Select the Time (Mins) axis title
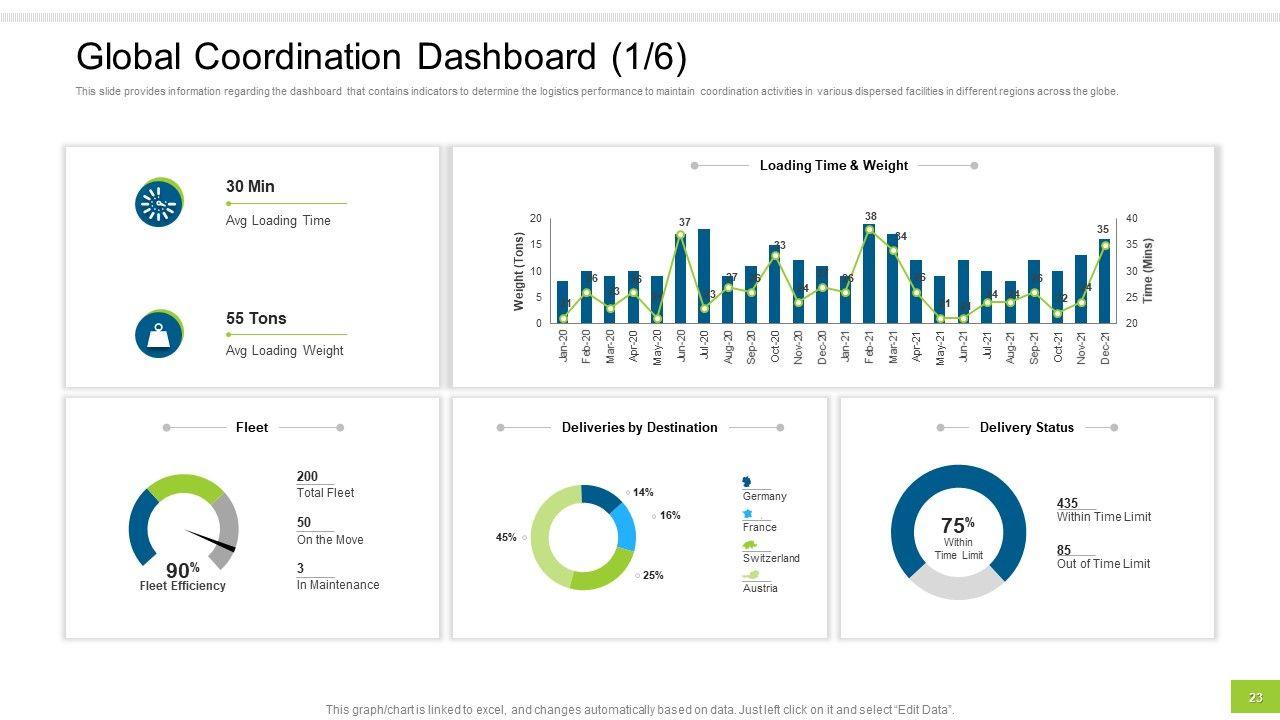Image resolution: width=1280 pixels, height=720 pixels. point(1148,271)
